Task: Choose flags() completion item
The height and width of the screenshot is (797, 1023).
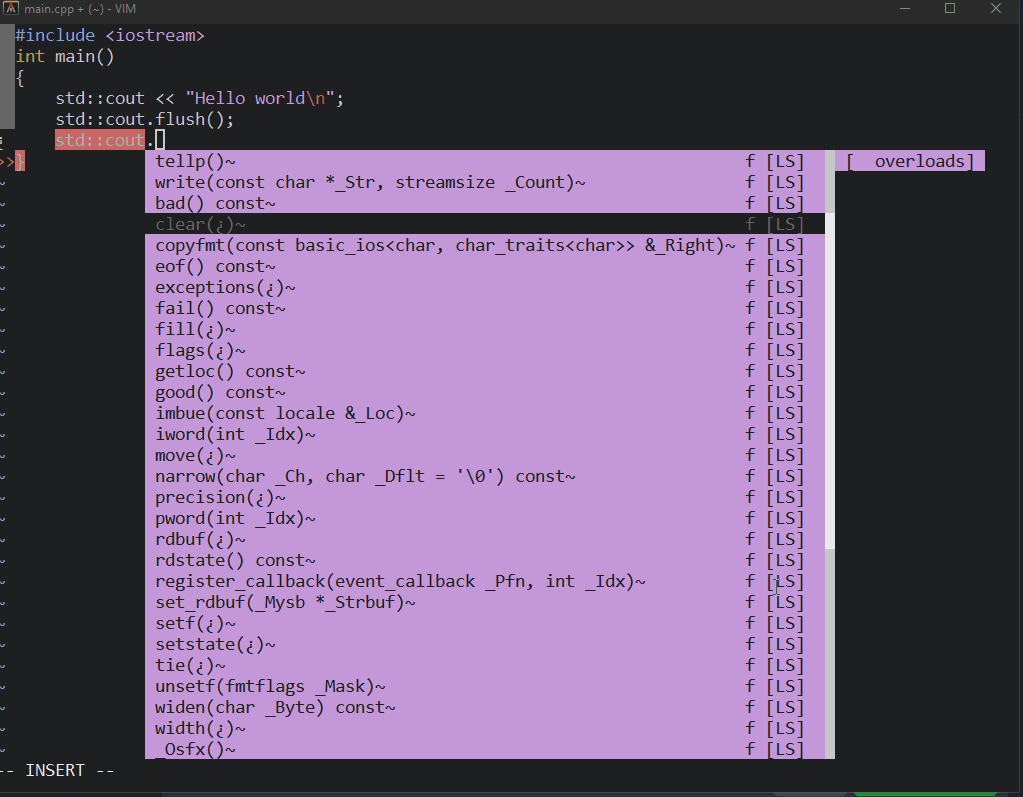Action: pos(485,350)
